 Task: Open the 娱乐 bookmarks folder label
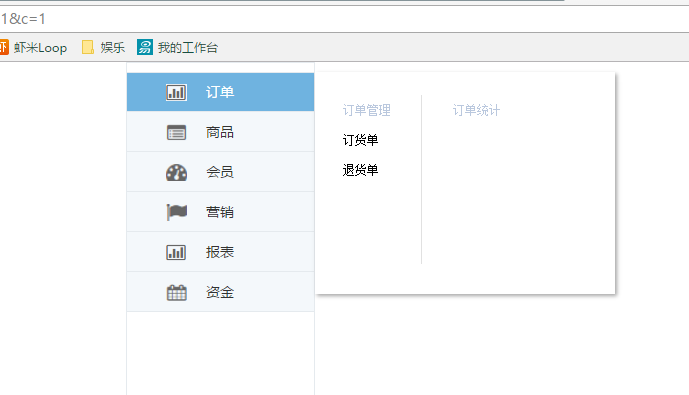(112, 47)
